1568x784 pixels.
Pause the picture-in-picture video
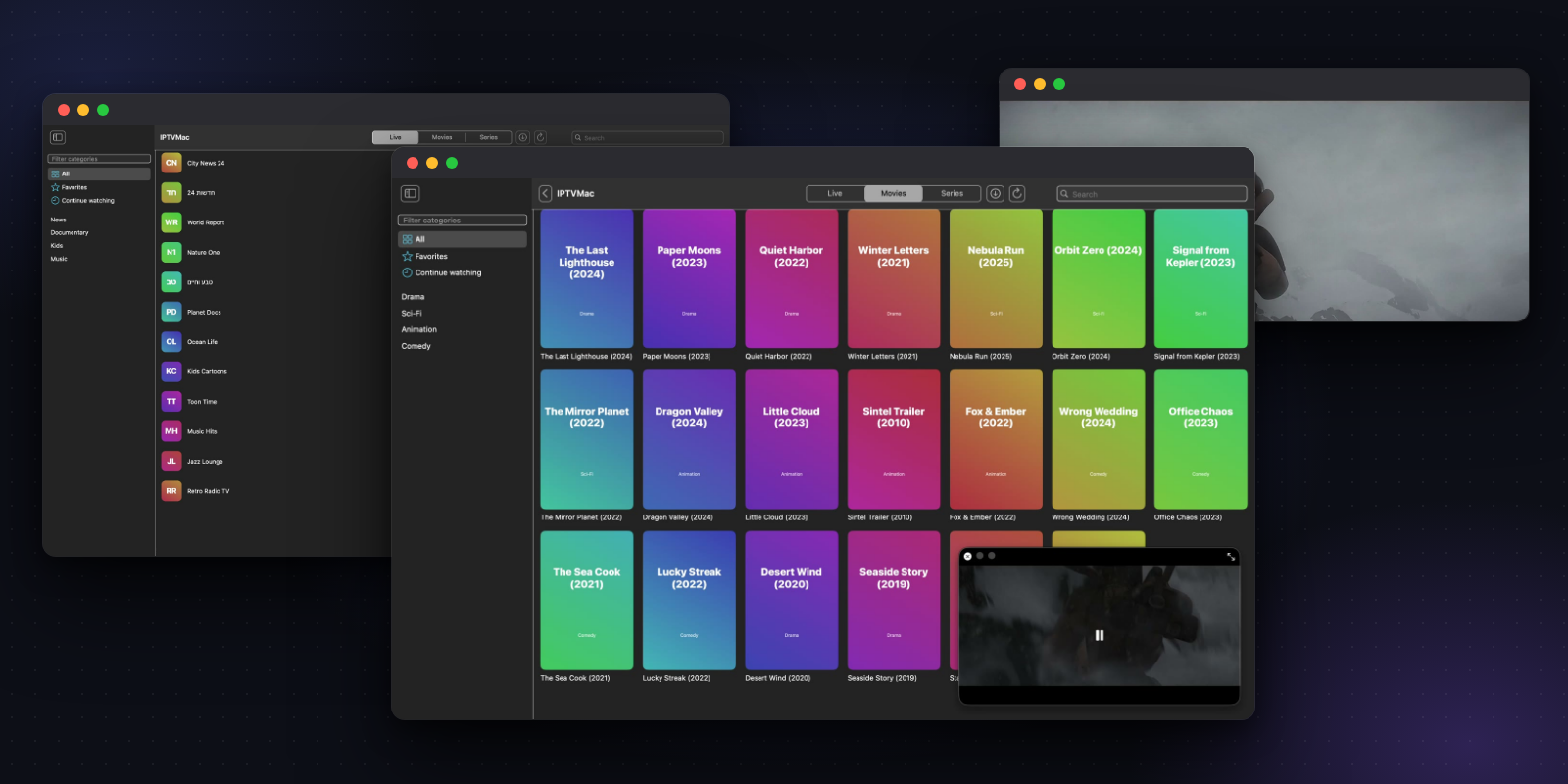[1100, 635]
